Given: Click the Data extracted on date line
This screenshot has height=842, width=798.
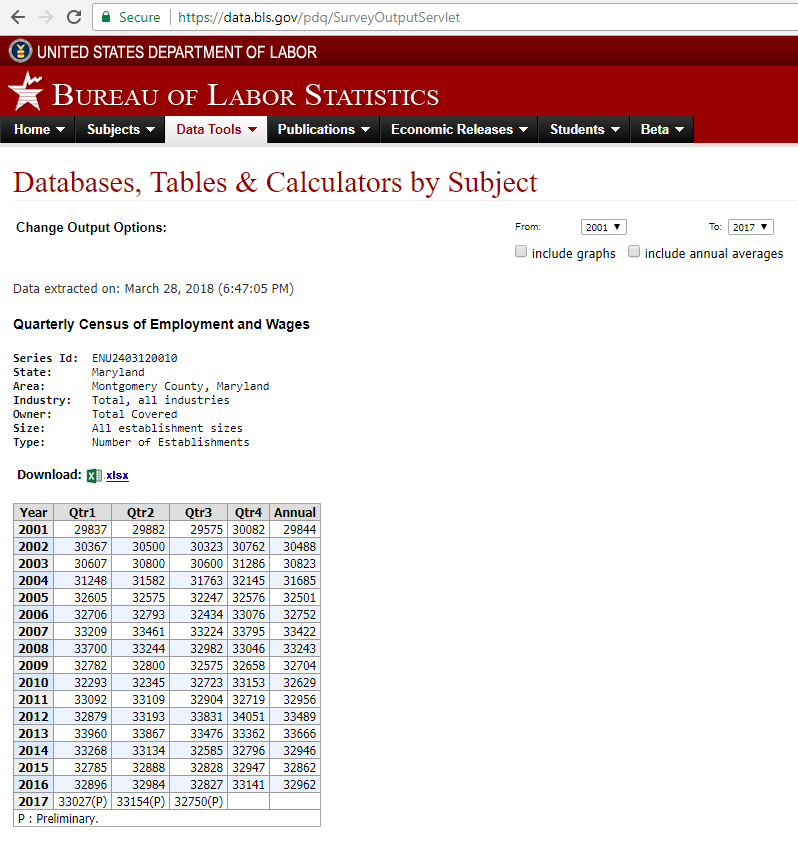Looking at the screenshot, I should click(154, 289).
